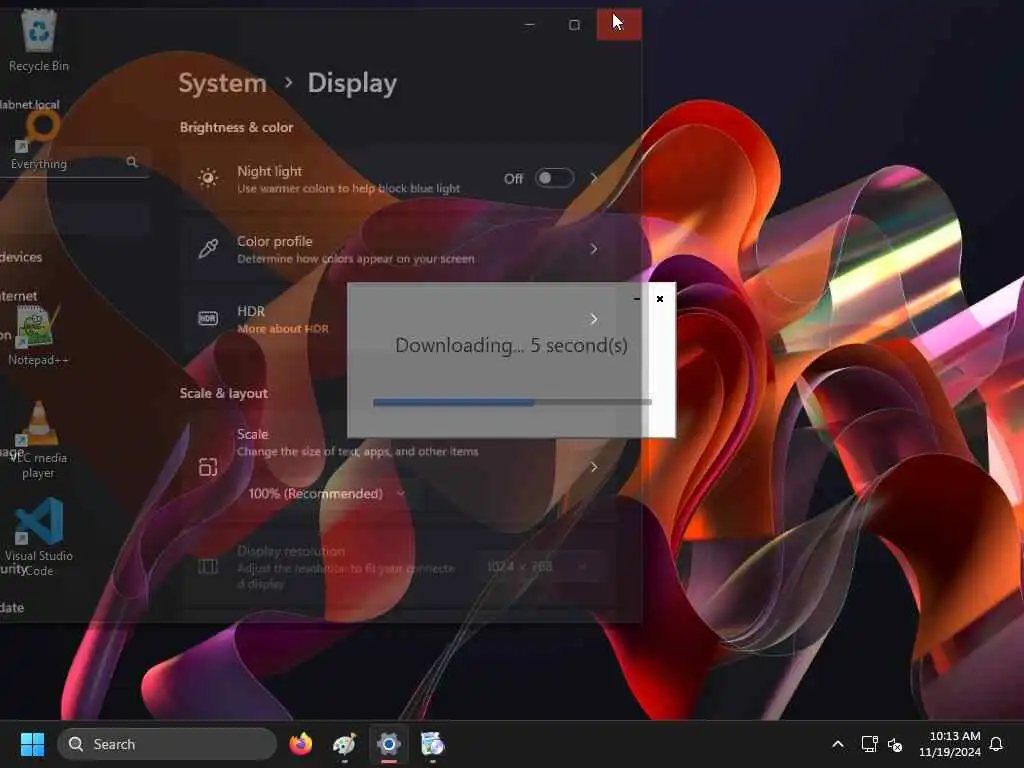The width and height of the screenshot is (1024, 768).
Task: Open the Windows Start menu
Action: 32,744
